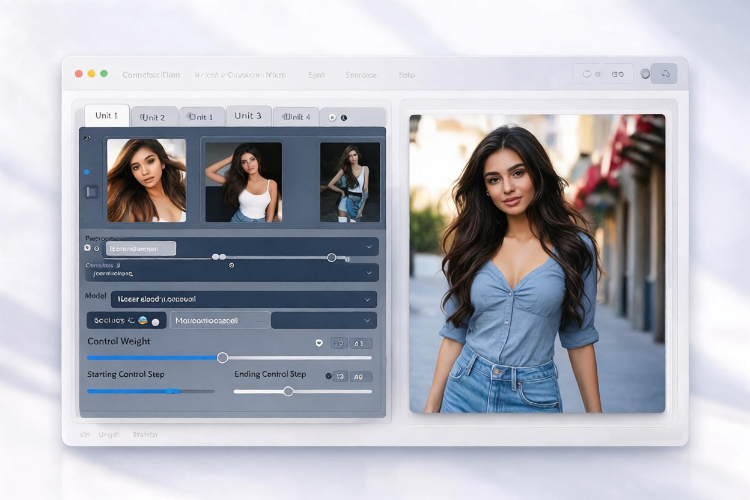Screen dimensions: 750x500
Task: Open the Unit 4 tab
Action: pos(296,117)
